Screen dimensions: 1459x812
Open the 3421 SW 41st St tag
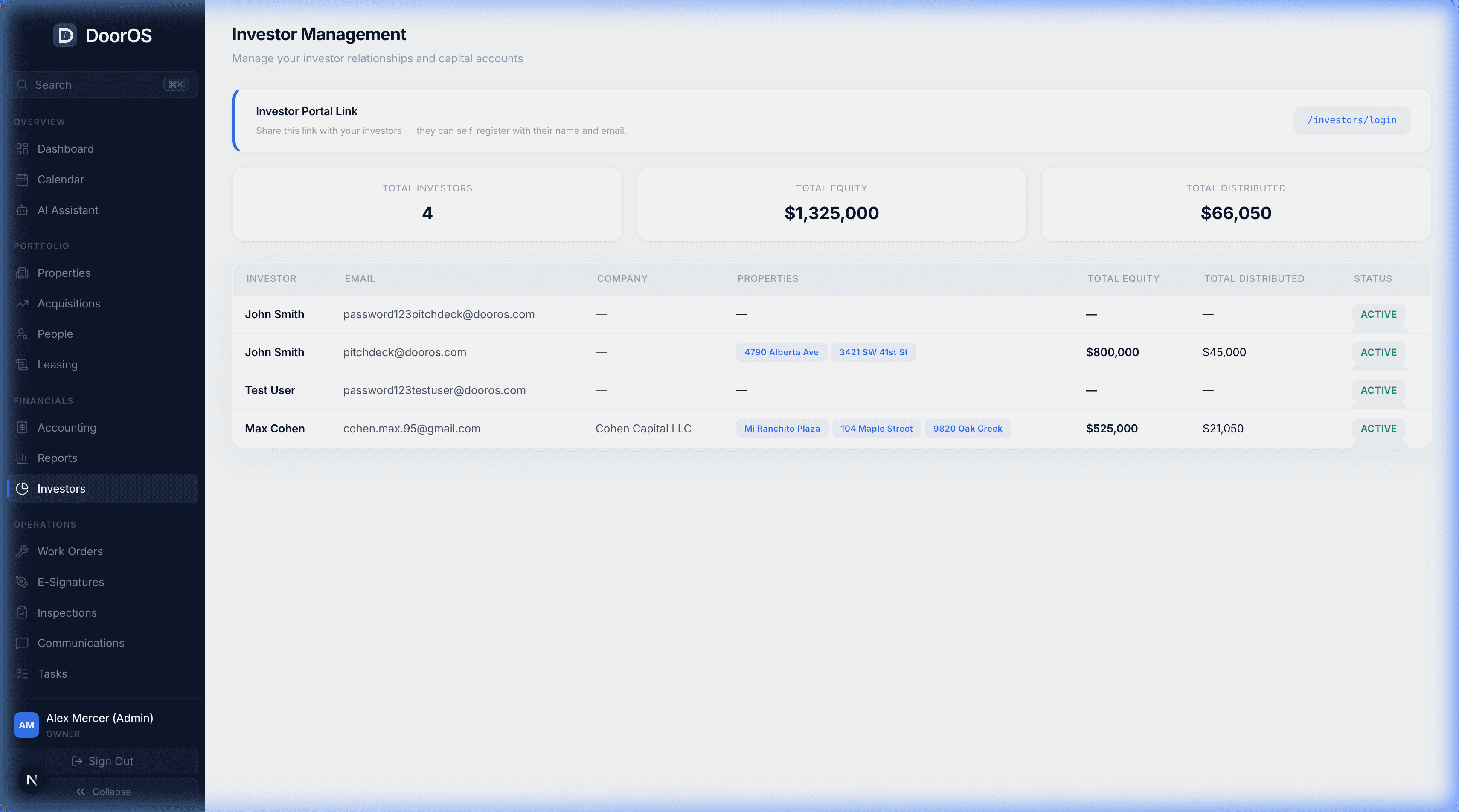(873, 352)
